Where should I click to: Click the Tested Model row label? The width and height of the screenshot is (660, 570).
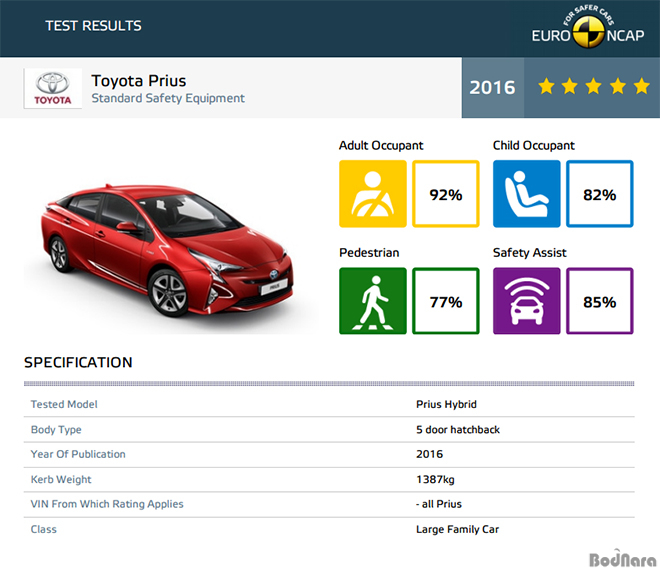(x=64, y=404)
